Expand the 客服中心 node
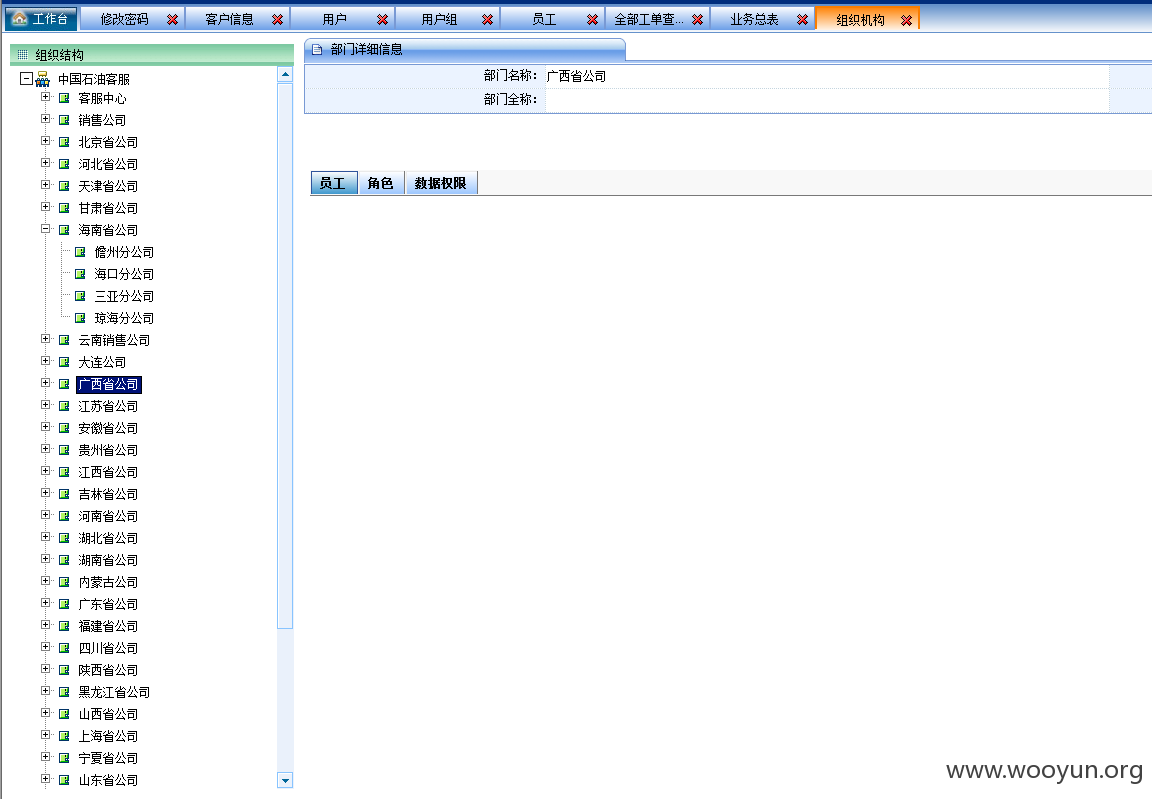Viewport: 1152px width, 799px height. point(46,97)
